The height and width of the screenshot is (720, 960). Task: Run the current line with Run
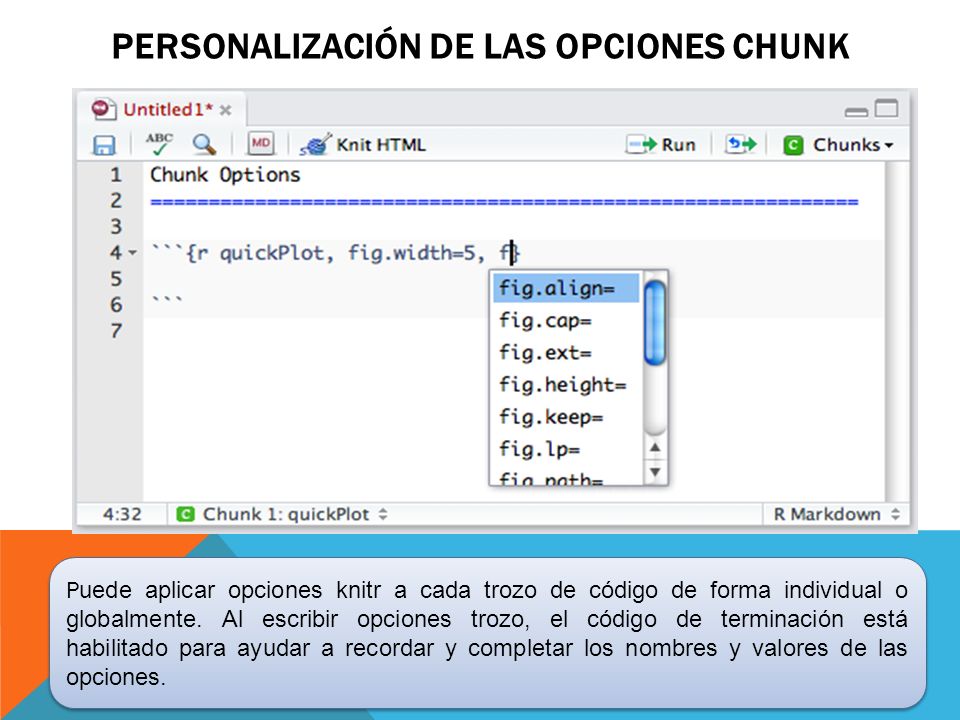point(661,144)
